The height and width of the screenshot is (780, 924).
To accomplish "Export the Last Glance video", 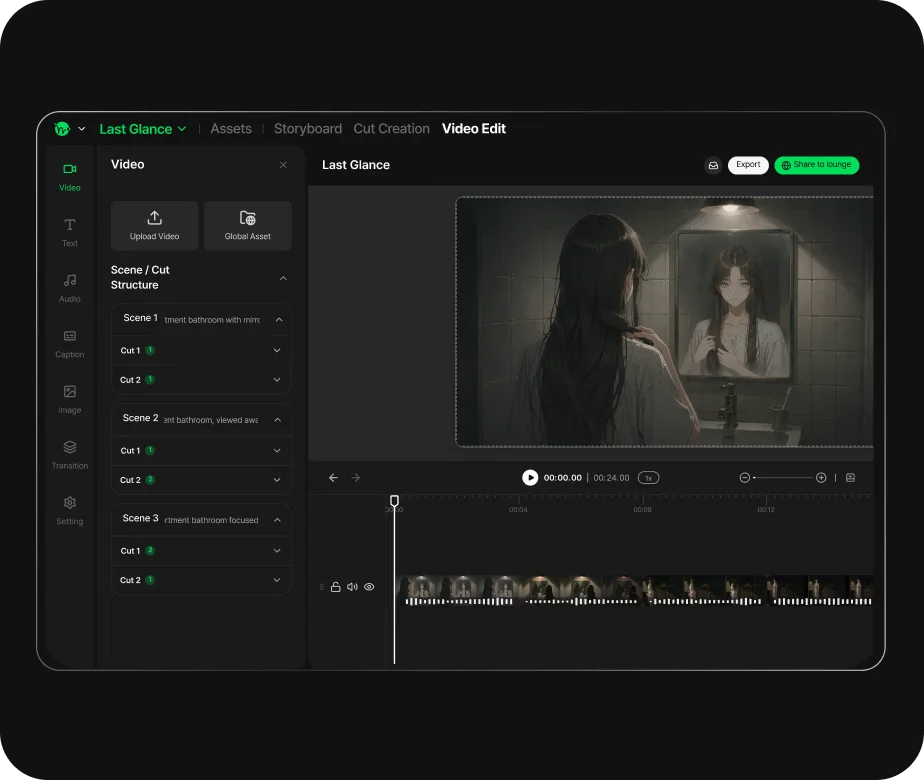I will 748,165.
